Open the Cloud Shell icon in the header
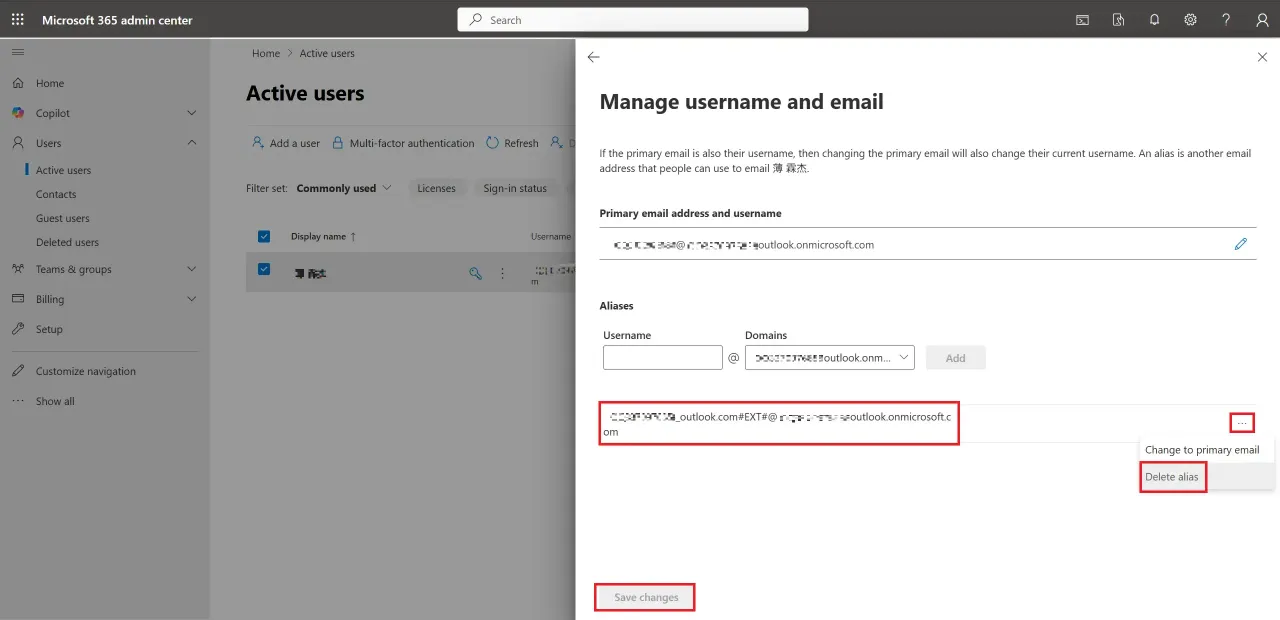Viewport: 1280px width, 620px height. point(1082,20)
